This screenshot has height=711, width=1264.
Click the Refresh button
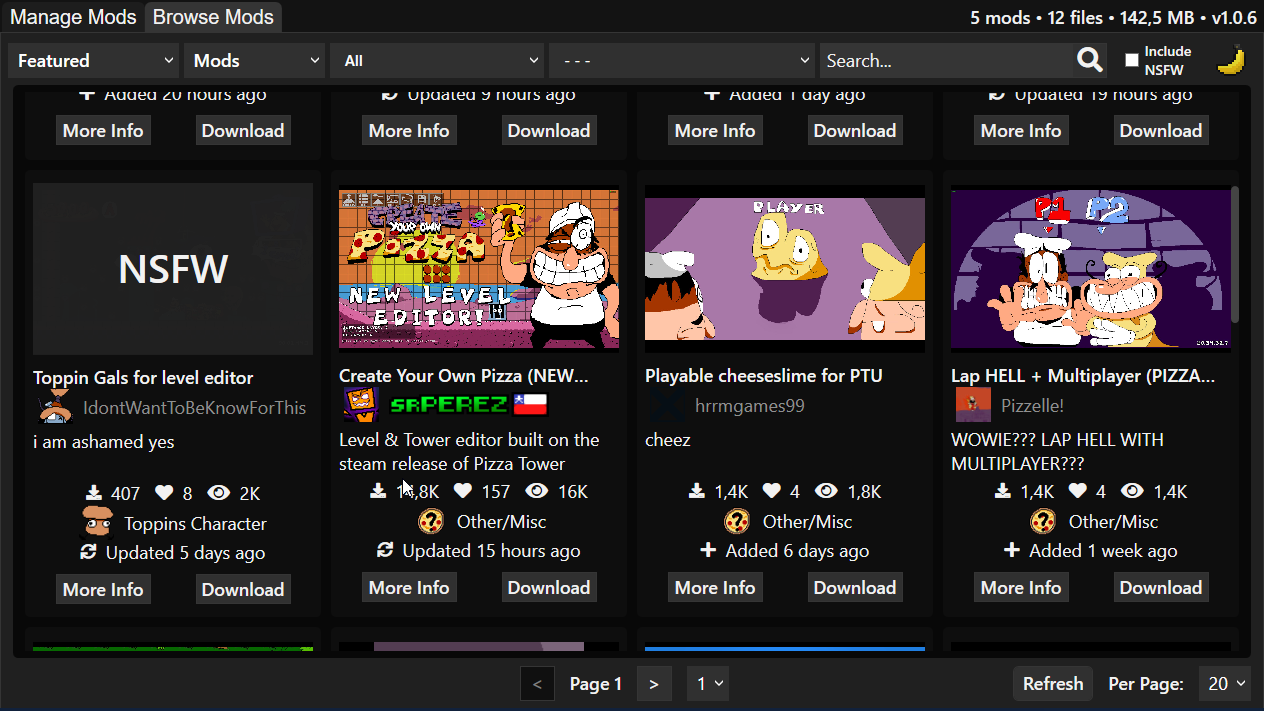coord(1053,684)
